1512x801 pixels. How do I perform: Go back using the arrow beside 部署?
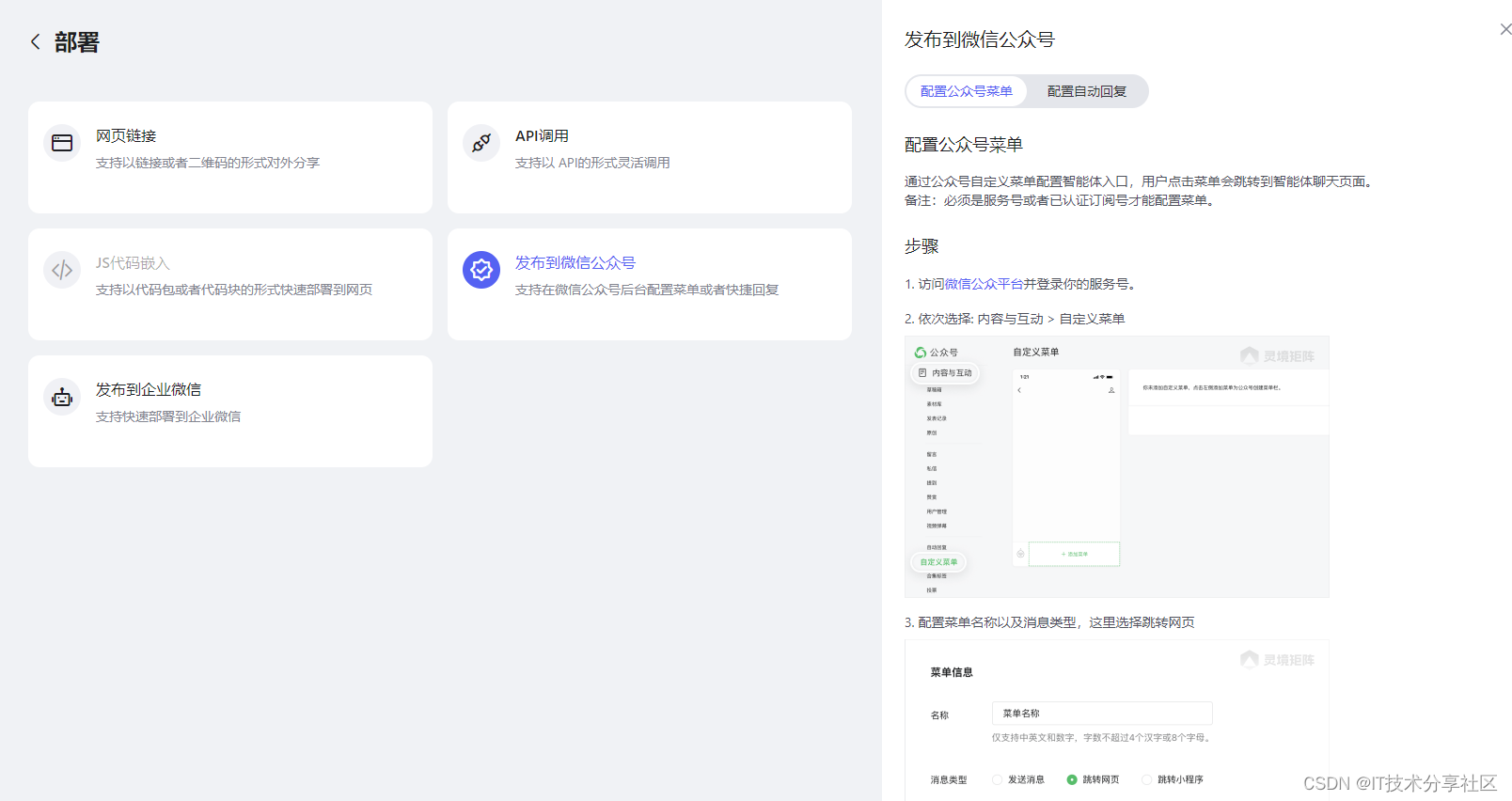(x=36, y=42)
